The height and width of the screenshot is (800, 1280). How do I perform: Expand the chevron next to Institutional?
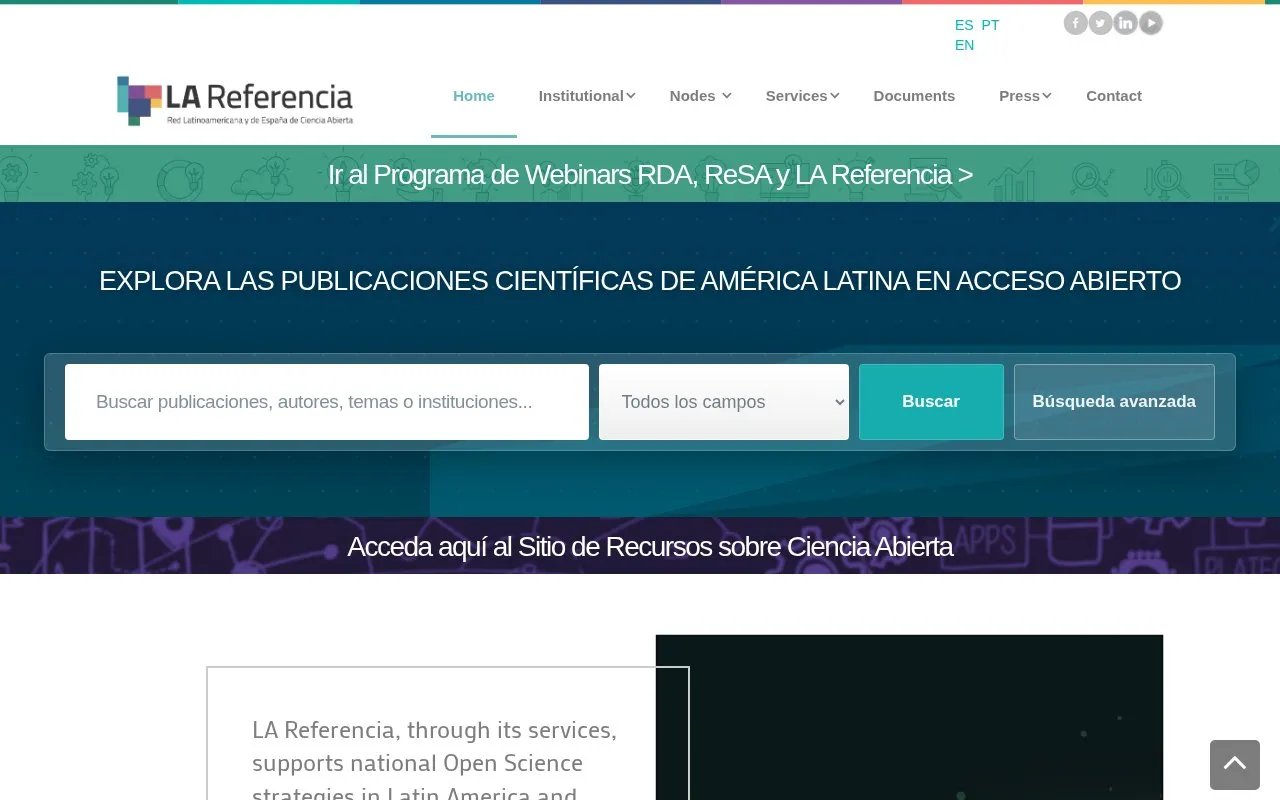[x=631, y=96]
